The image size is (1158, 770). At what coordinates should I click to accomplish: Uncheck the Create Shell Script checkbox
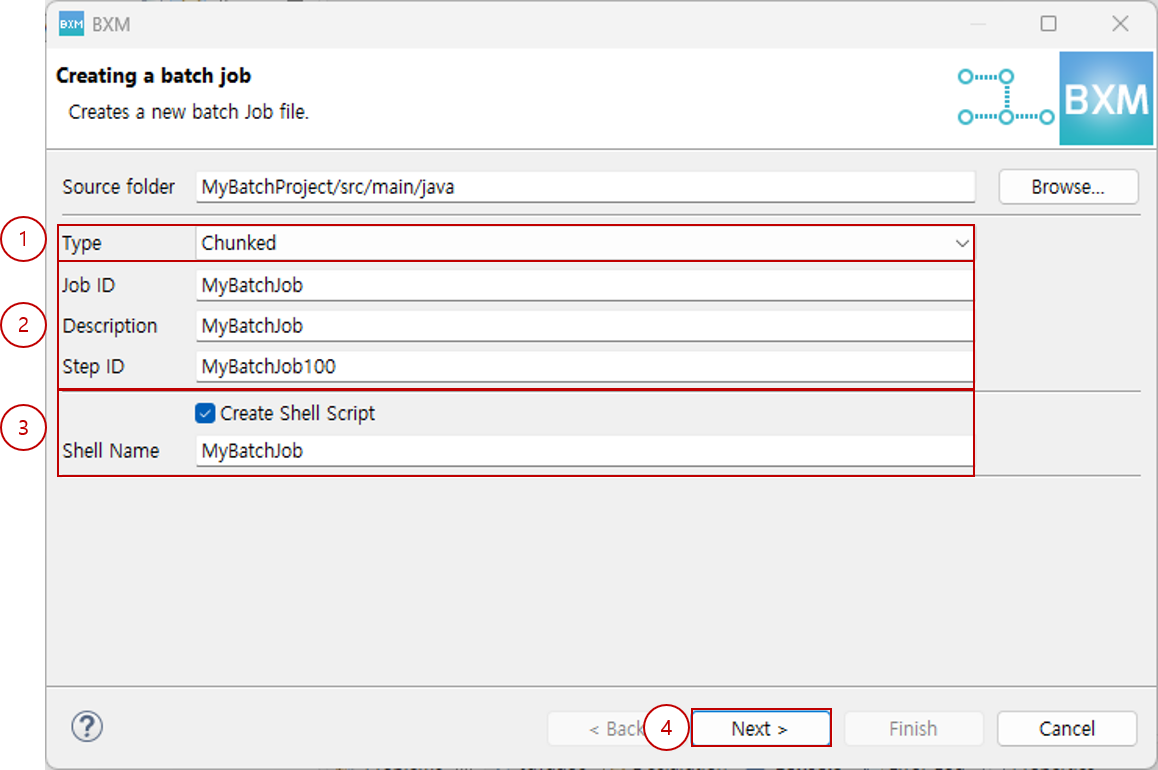tap(206, 413)
